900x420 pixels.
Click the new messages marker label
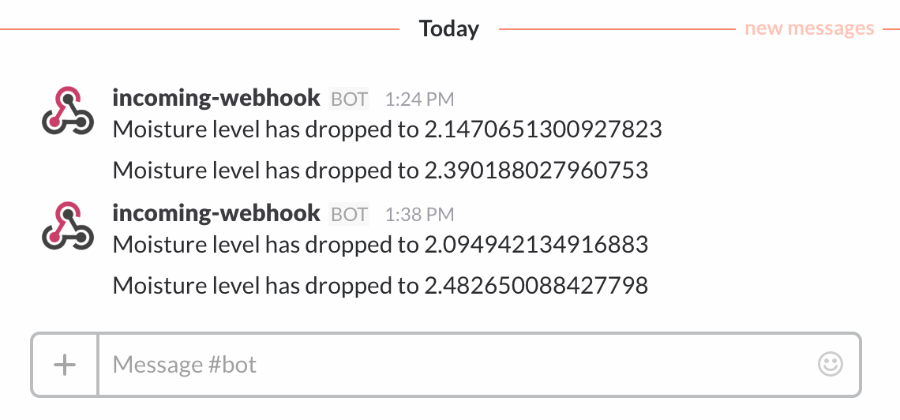tap(809, 28)
